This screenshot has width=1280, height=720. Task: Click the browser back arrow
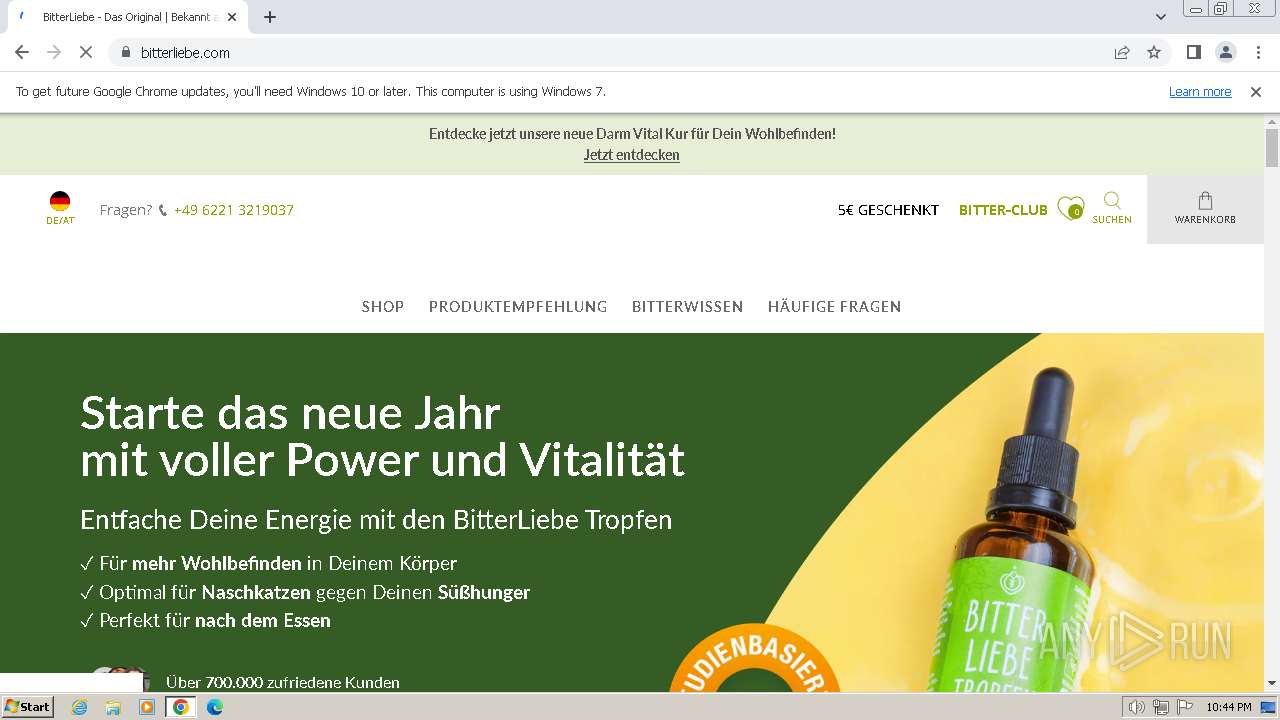(x=22, y=52)
